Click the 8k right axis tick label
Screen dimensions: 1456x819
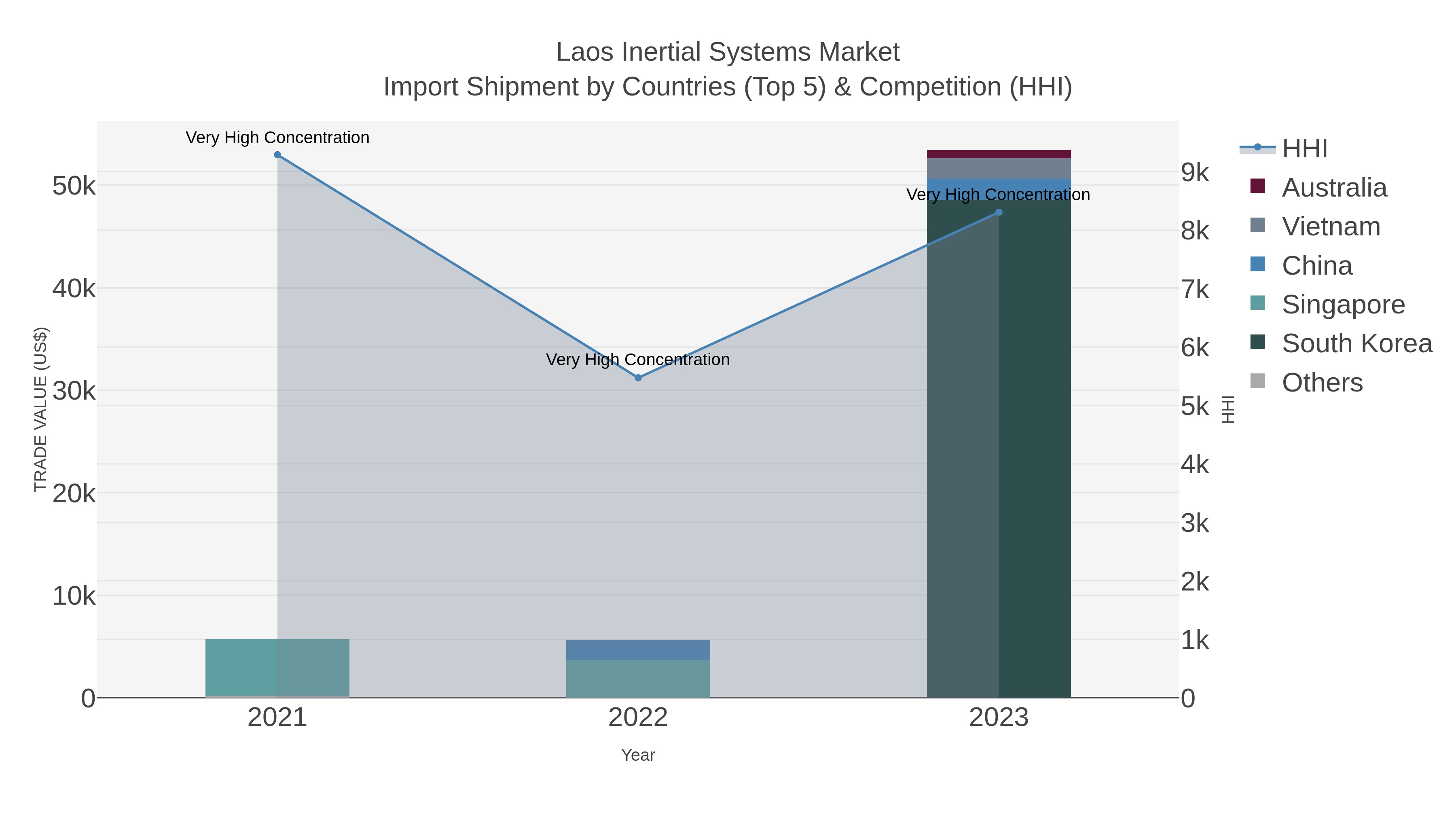(x=1195, y=231)
